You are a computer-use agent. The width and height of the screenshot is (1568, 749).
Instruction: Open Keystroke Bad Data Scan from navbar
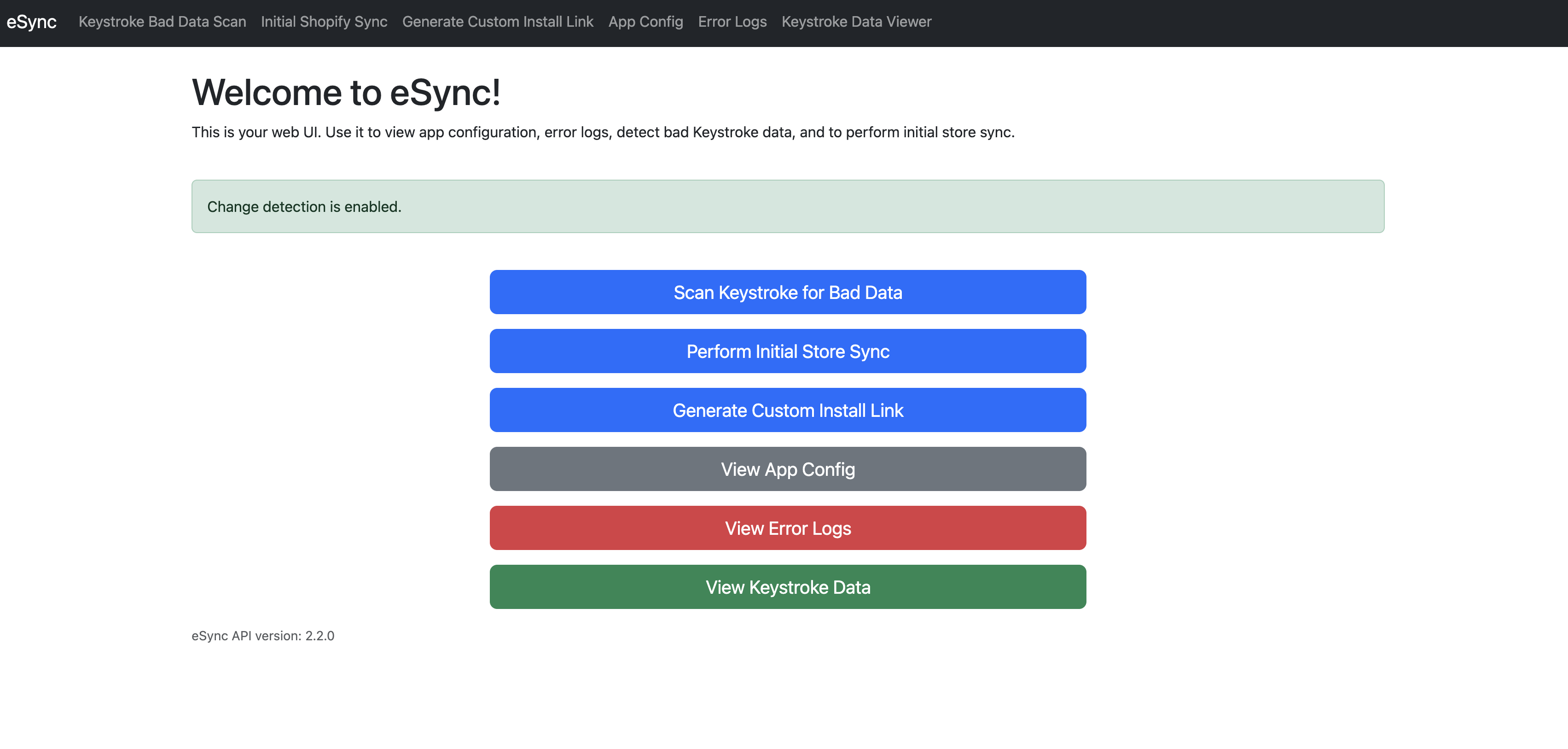pyautogui.click(x=162, y=22)
